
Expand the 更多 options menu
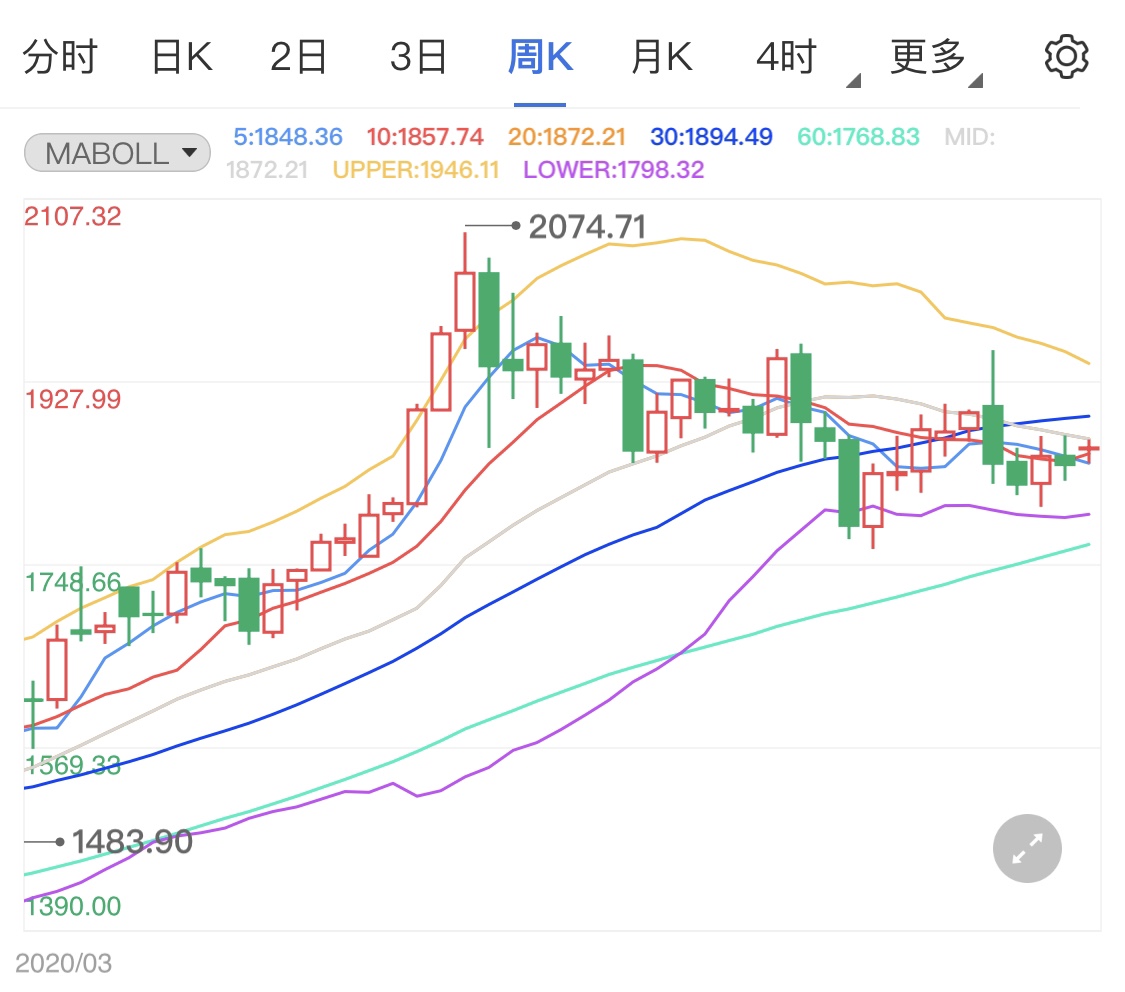point(929,58)
